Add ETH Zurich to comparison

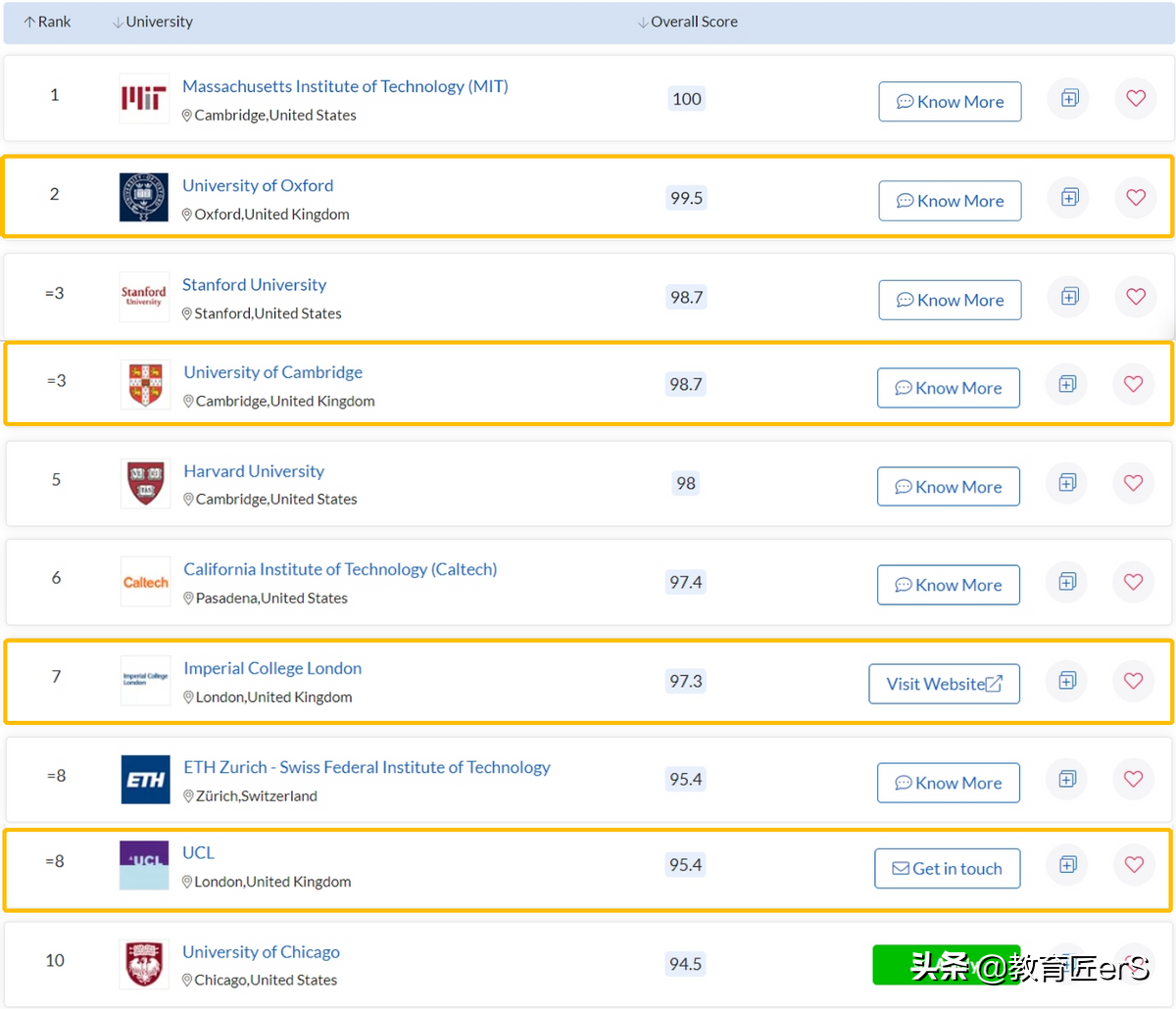pyautogui.click(x=1067, y=779)
